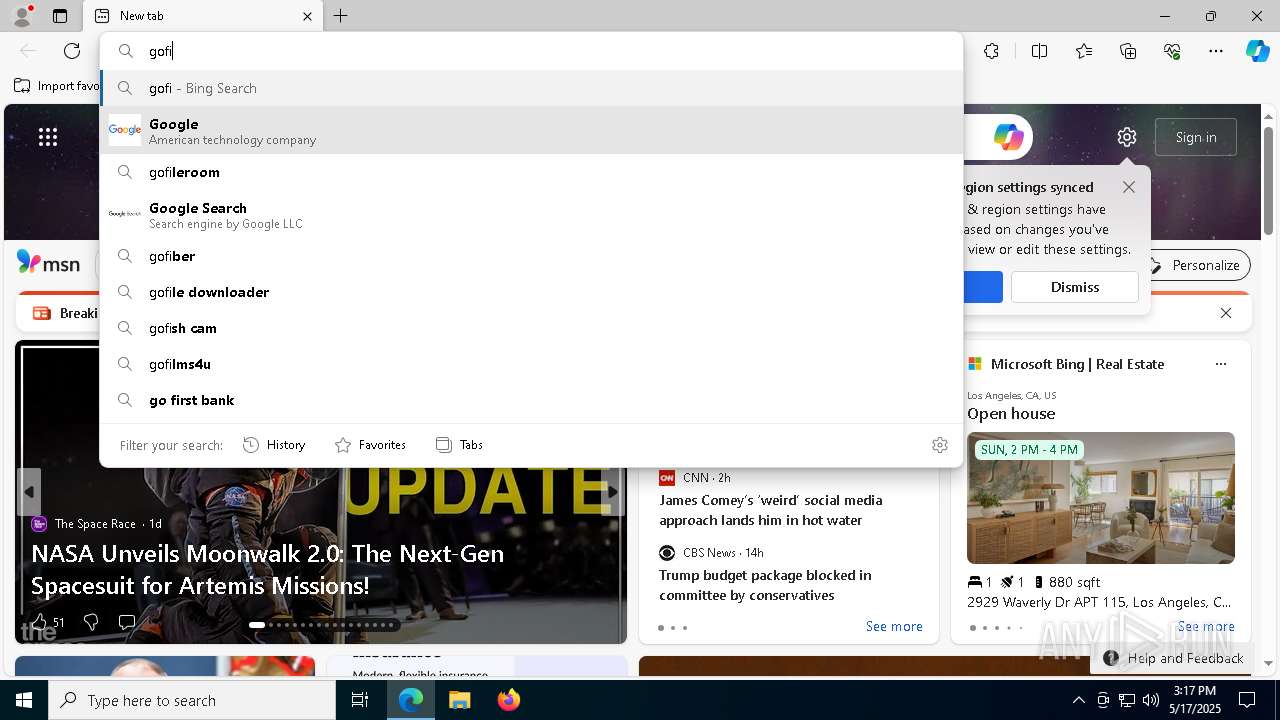This screenshot has height=720, width=1280.
Task: Click See more in news card
Action: point(894,627)
